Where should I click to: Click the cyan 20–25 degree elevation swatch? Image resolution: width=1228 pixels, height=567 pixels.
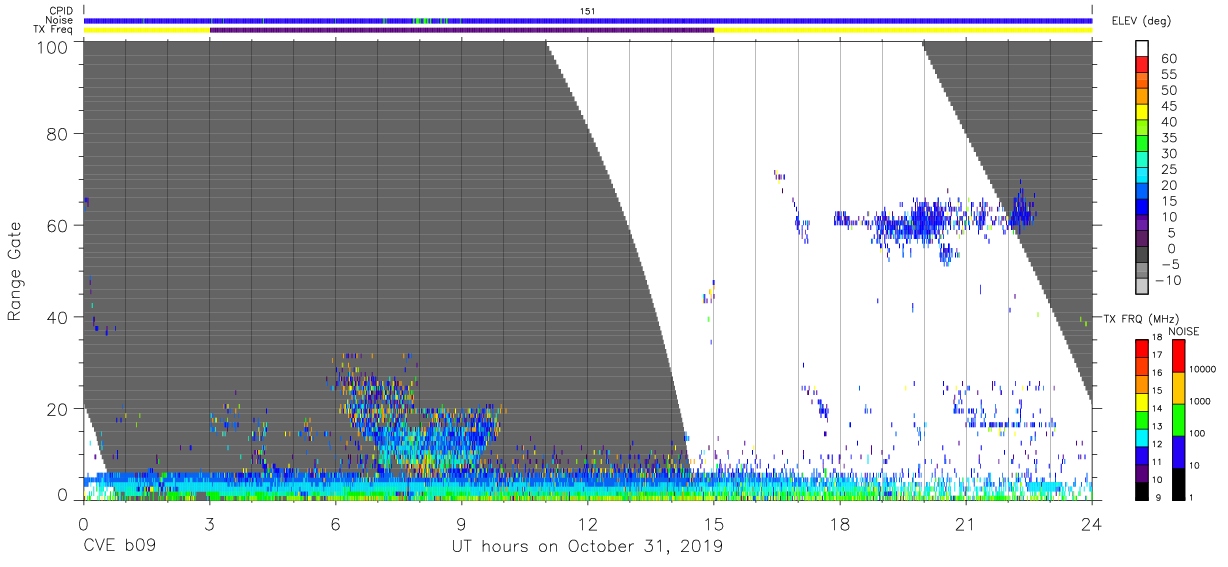1143,177
